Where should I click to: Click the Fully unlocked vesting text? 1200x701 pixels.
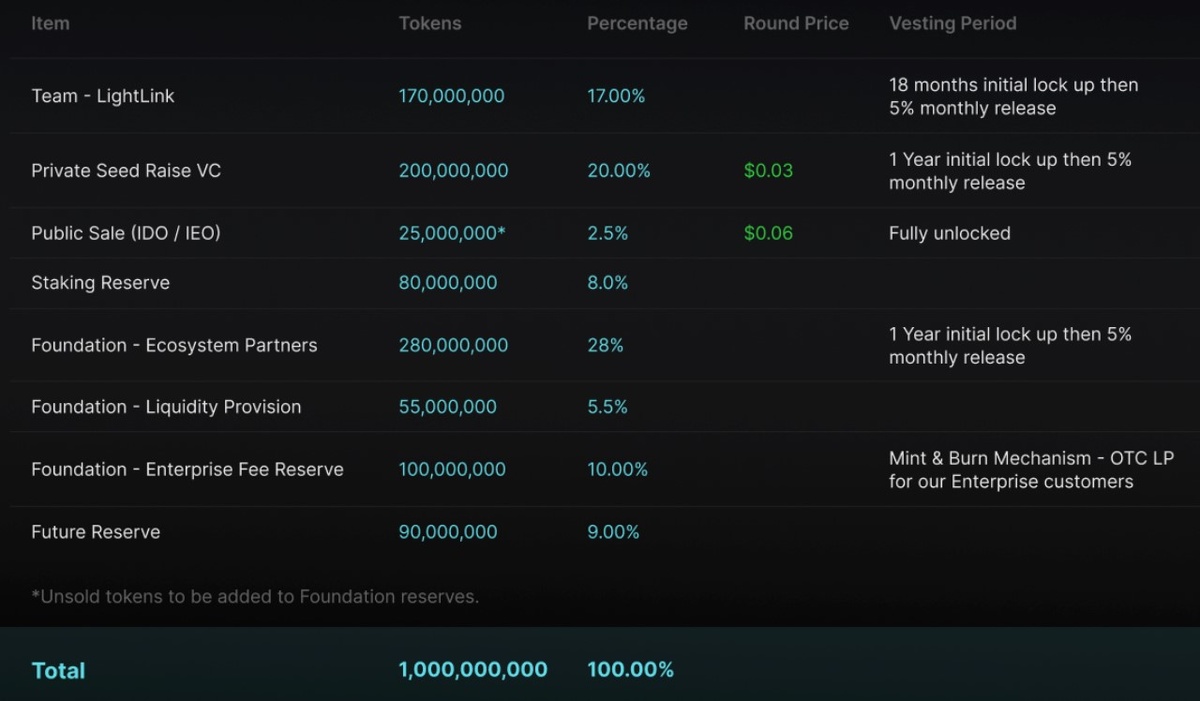[949, 233]
